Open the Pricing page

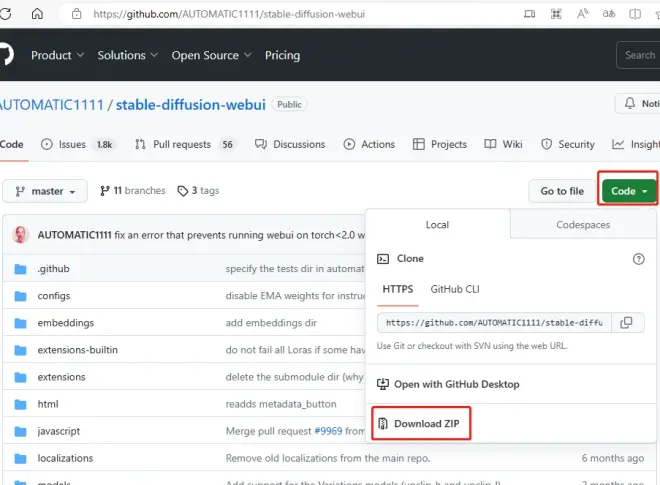[282, 55]
